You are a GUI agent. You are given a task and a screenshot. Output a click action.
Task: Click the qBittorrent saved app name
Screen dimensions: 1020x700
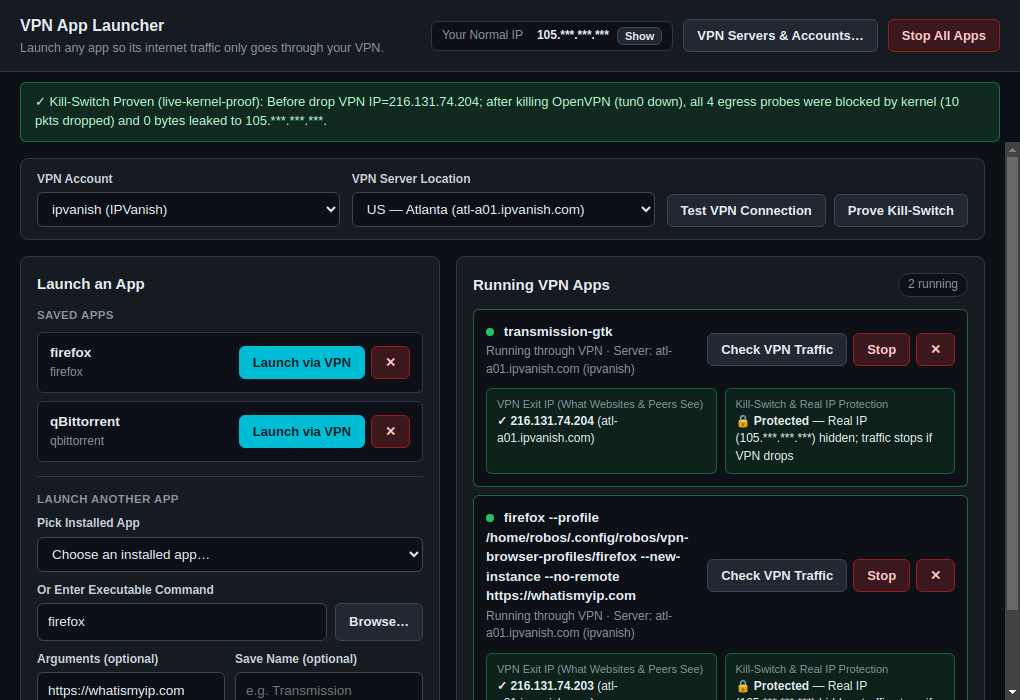(85, 422)
